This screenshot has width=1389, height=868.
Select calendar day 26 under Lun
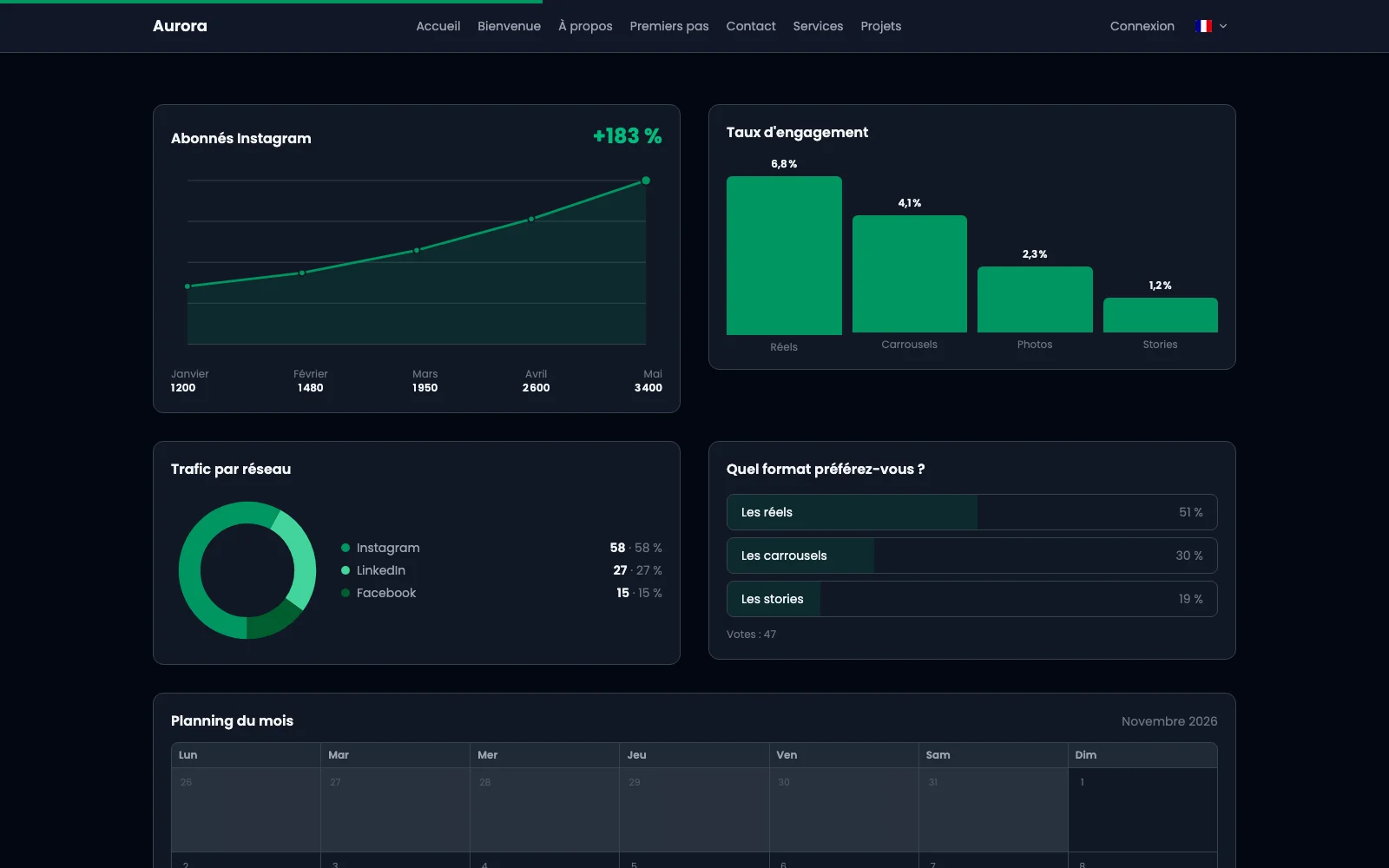click(247, 810)
